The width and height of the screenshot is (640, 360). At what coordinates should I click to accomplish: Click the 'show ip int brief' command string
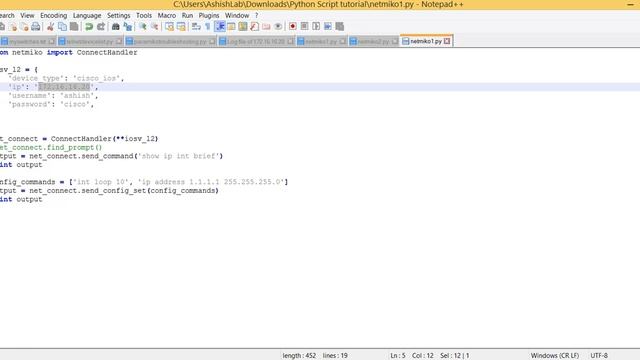(x=180, y=156)
